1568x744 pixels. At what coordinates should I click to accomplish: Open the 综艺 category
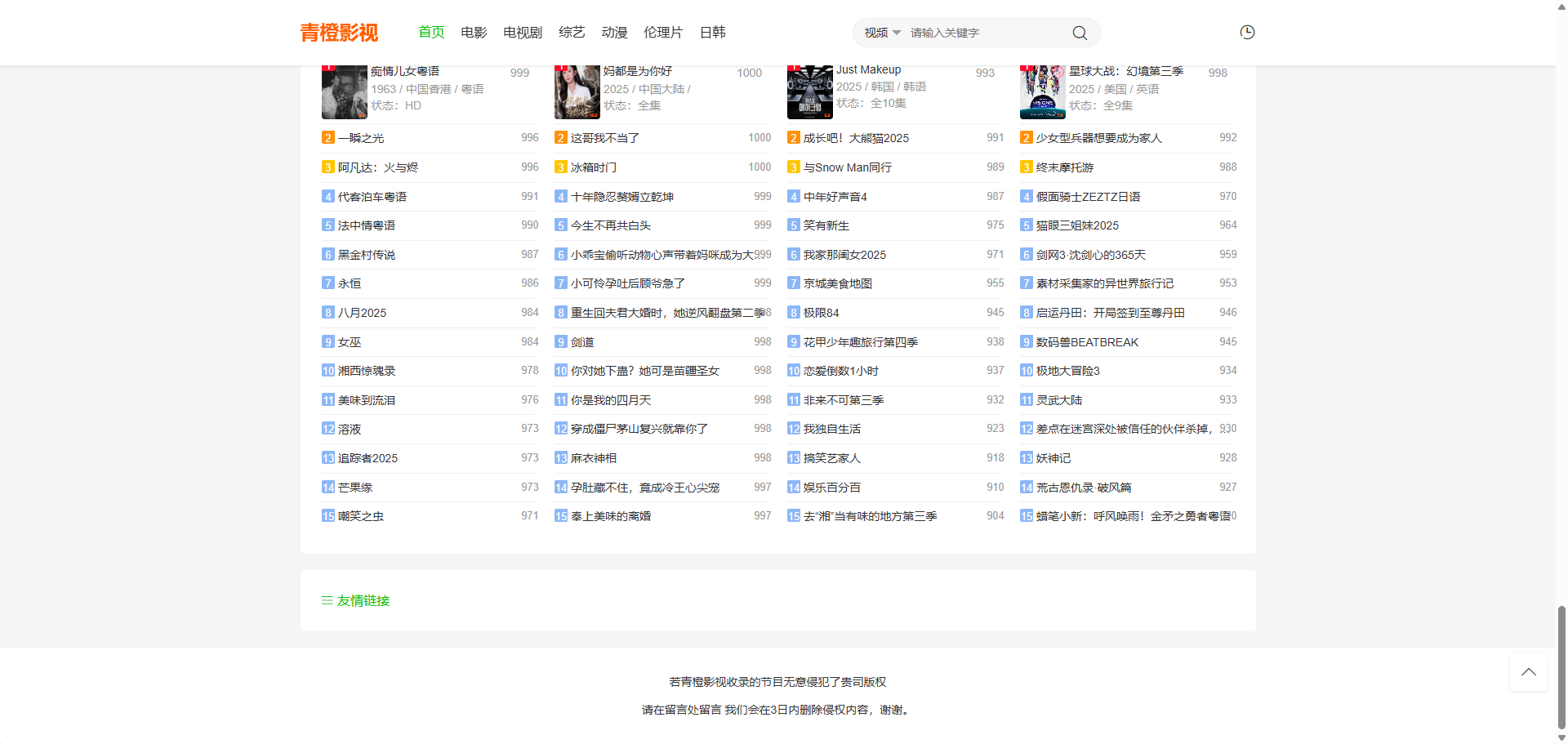(x=572, y=33)
